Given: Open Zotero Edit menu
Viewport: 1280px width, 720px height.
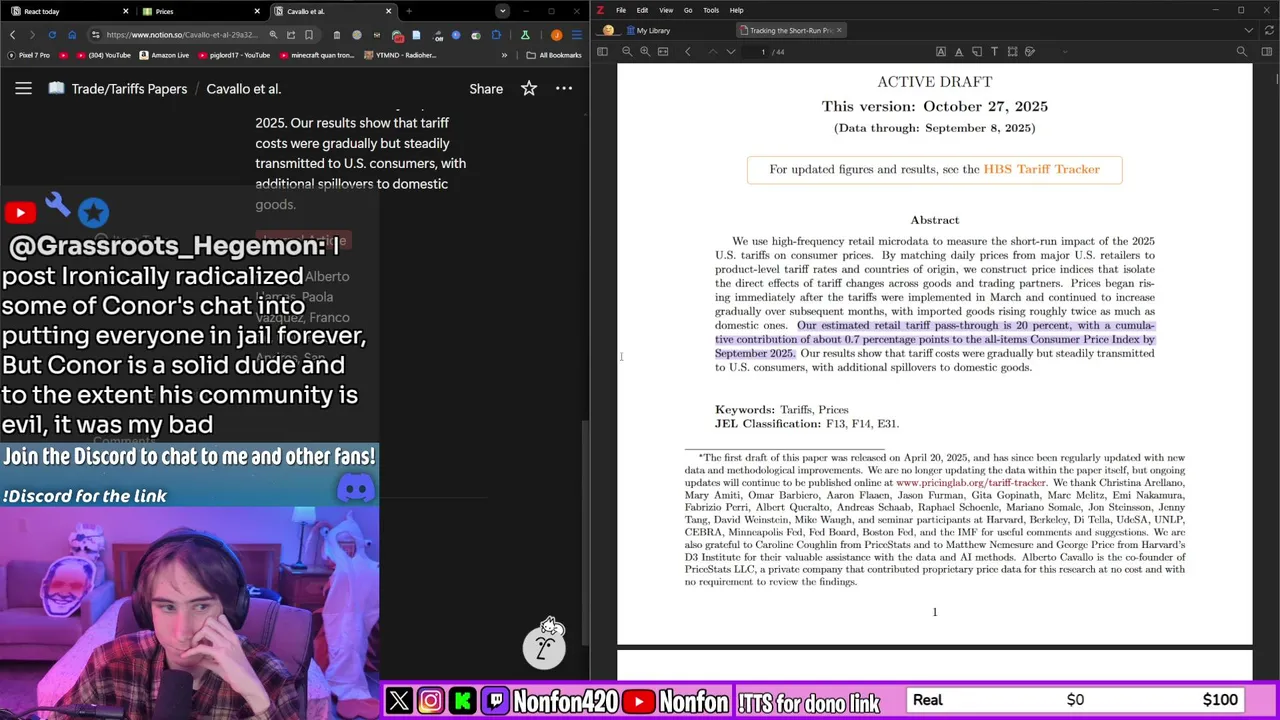Looking at the screenshot, I should (642, 10).
